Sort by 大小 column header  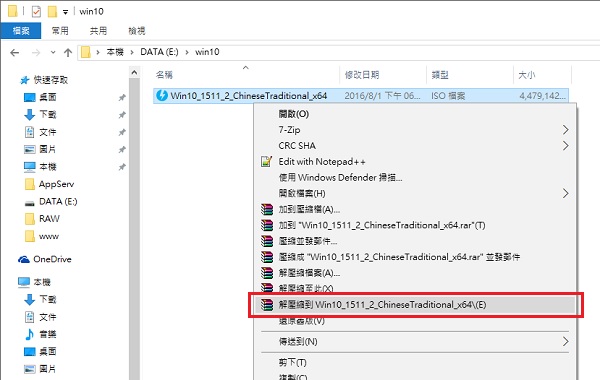527,75
